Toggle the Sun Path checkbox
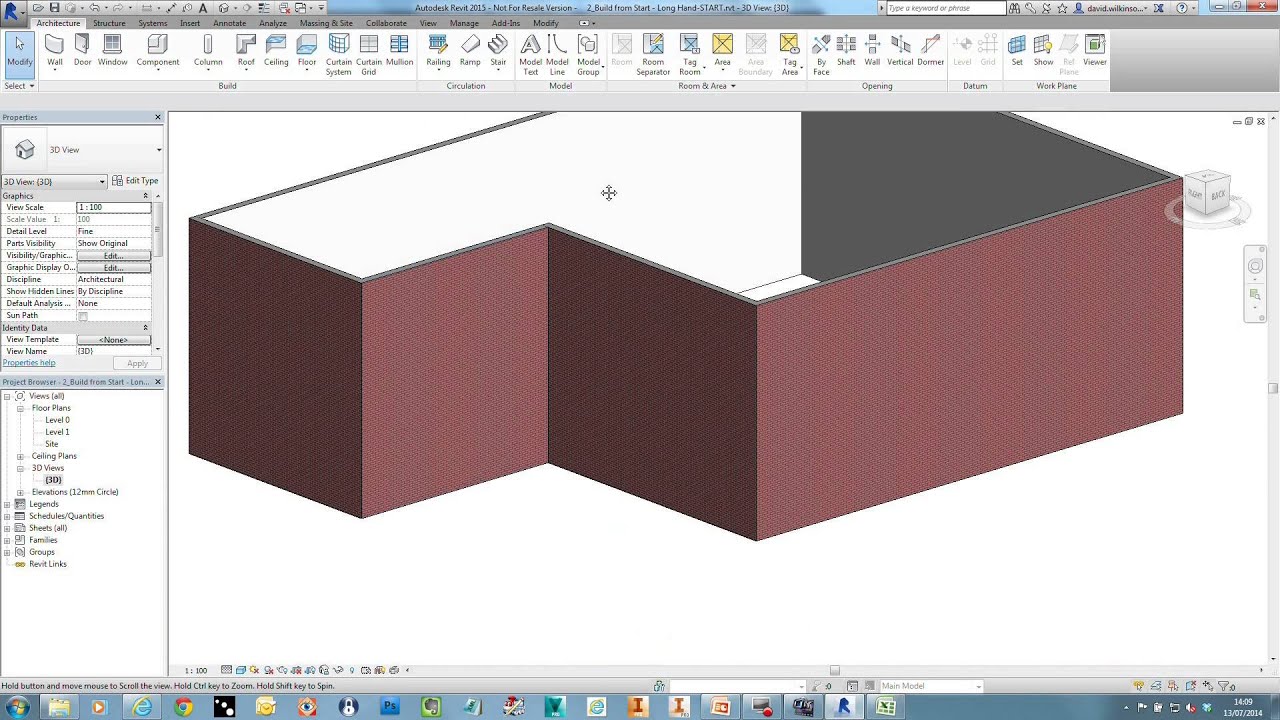The width and height of the screenshot is (1280, 720). [83, 316]
